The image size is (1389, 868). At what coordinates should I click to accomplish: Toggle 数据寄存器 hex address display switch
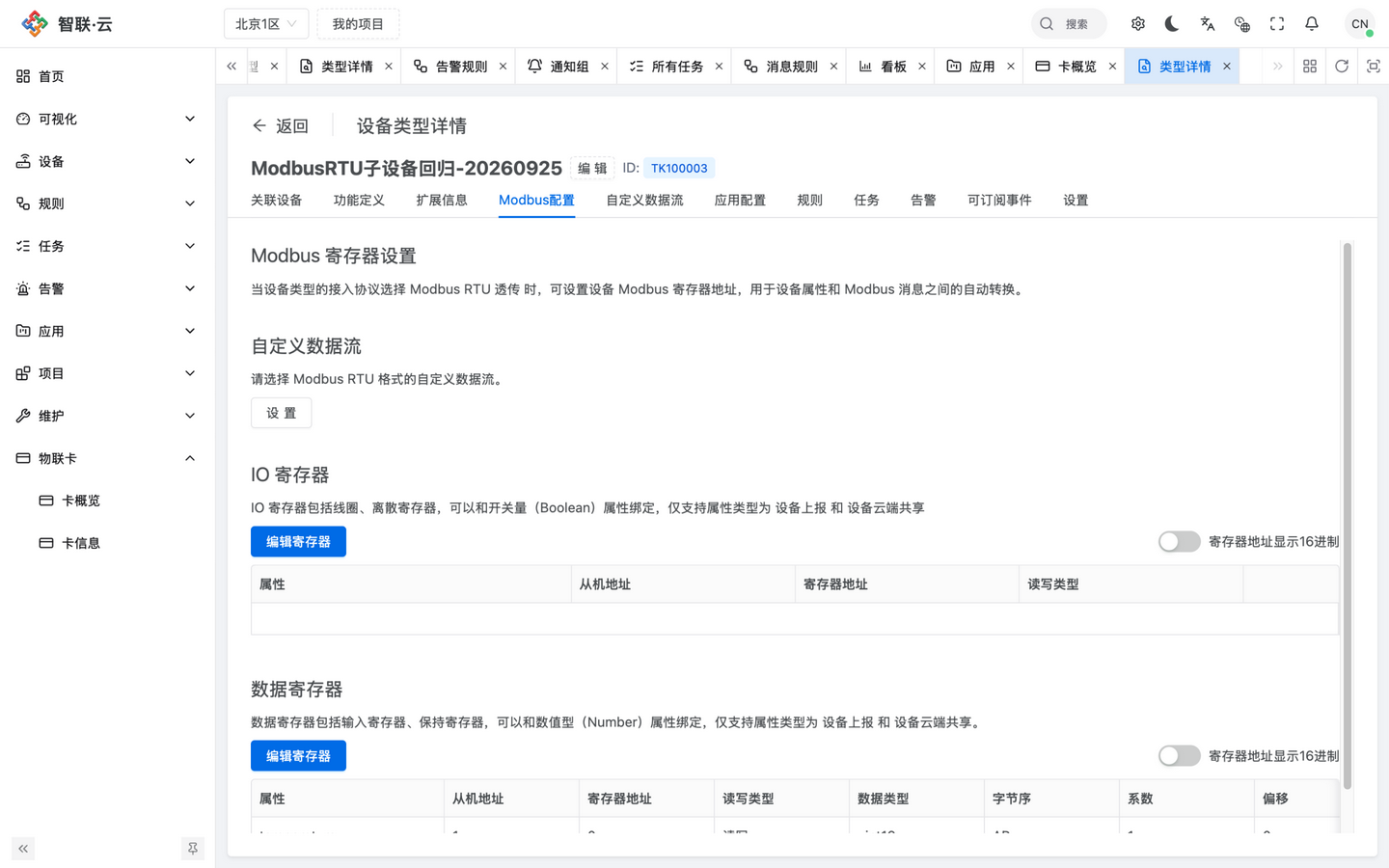coord(1180,756)
